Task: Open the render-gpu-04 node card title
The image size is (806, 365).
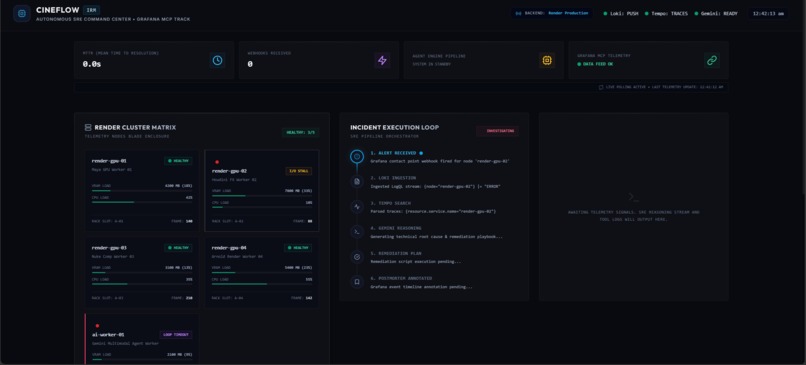Action: [229, 248]
